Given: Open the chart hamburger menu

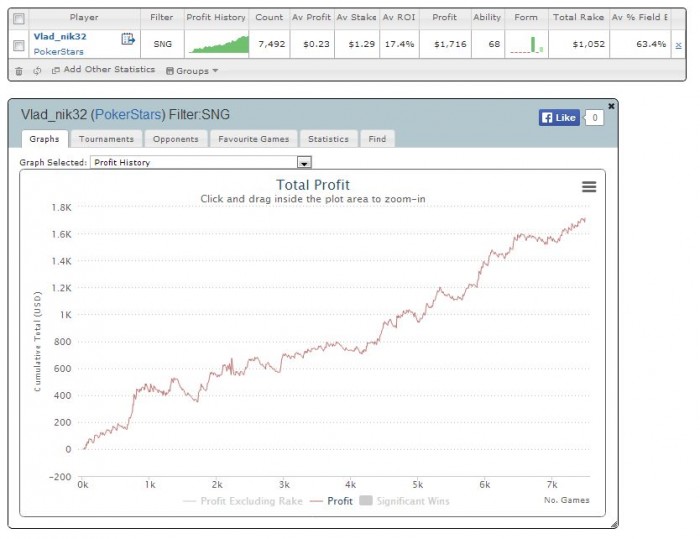Looking at the screenshot, I should [589, 187].
